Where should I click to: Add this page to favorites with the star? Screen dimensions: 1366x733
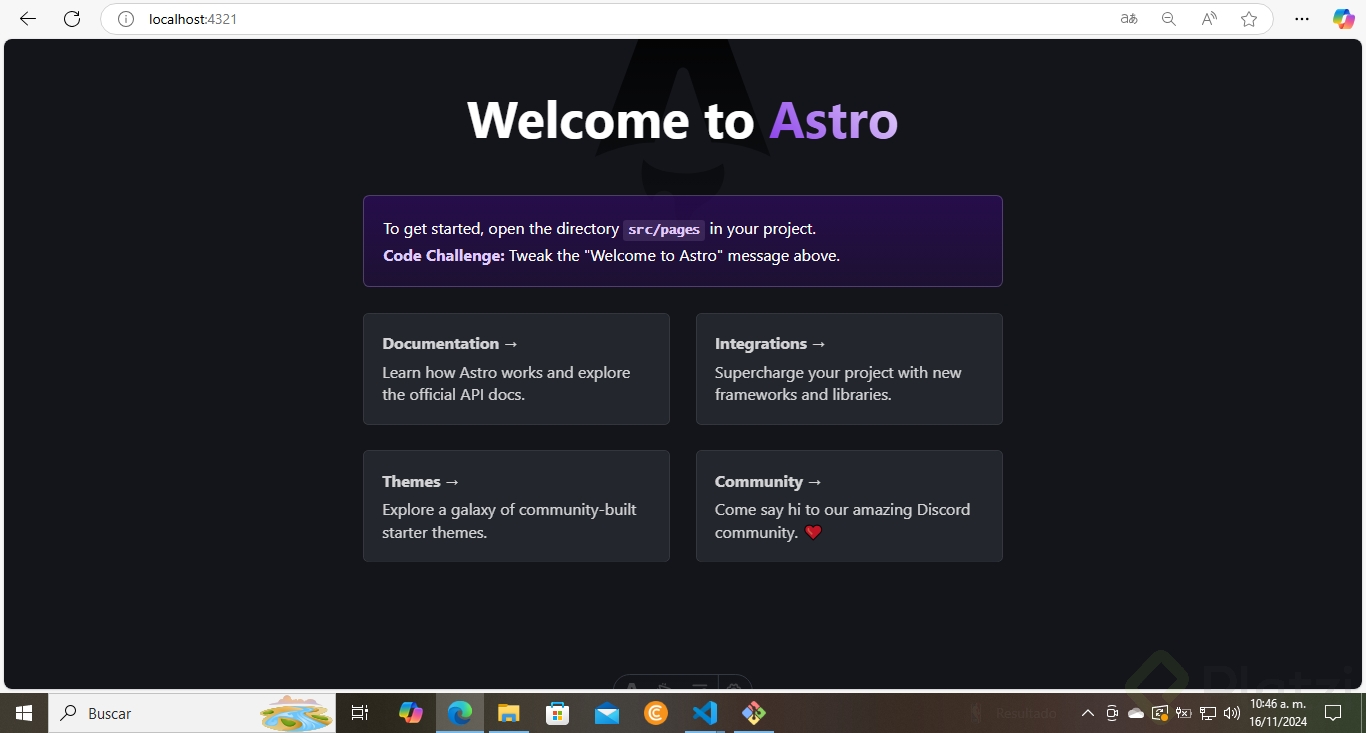1249,19
